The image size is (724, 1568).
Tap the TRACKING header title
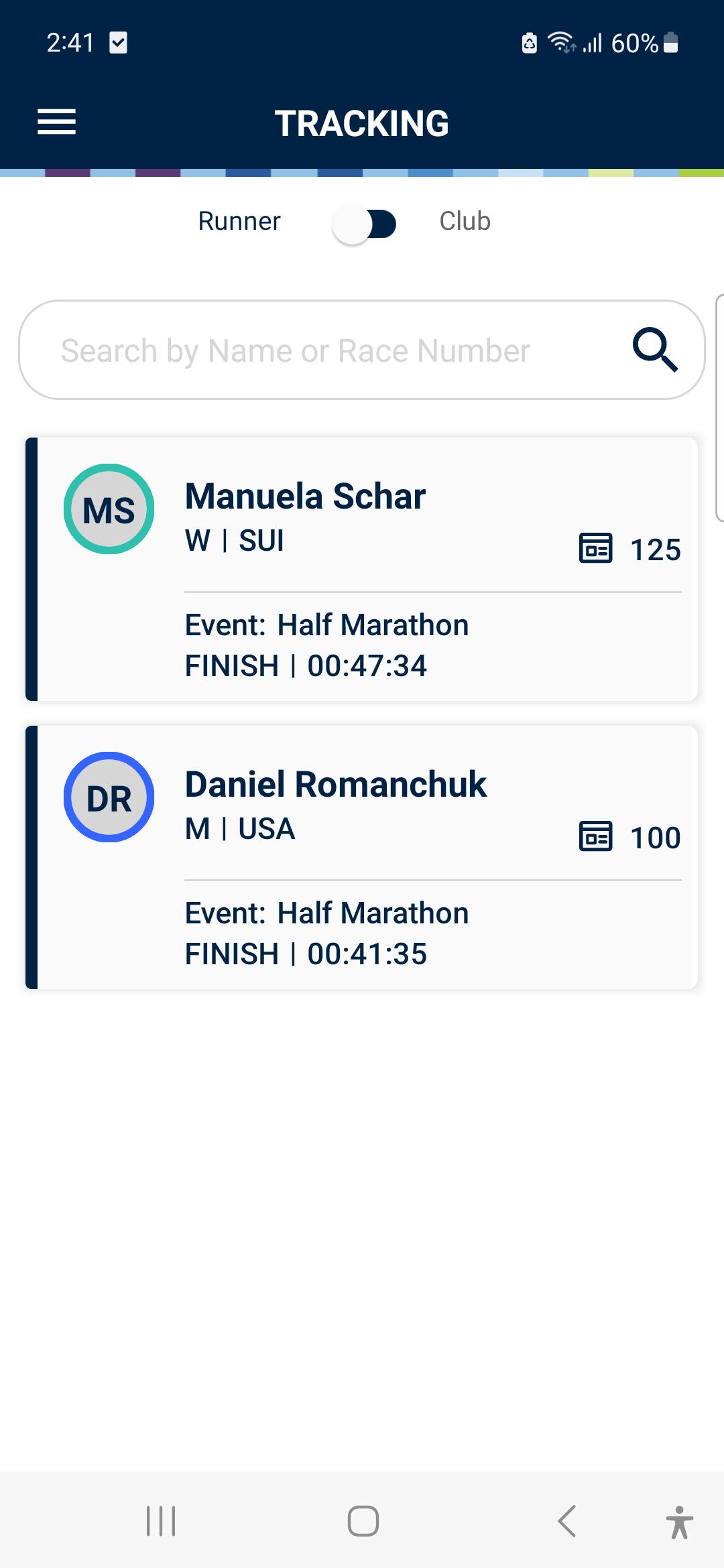tap(362, 124)
